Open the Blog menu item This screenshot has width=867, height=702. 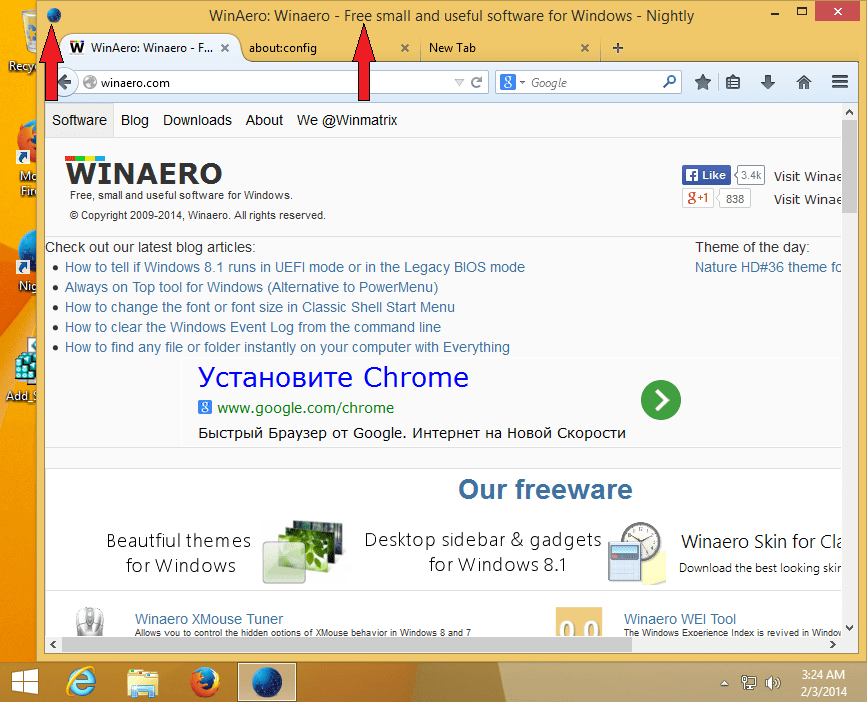(135, 120)
